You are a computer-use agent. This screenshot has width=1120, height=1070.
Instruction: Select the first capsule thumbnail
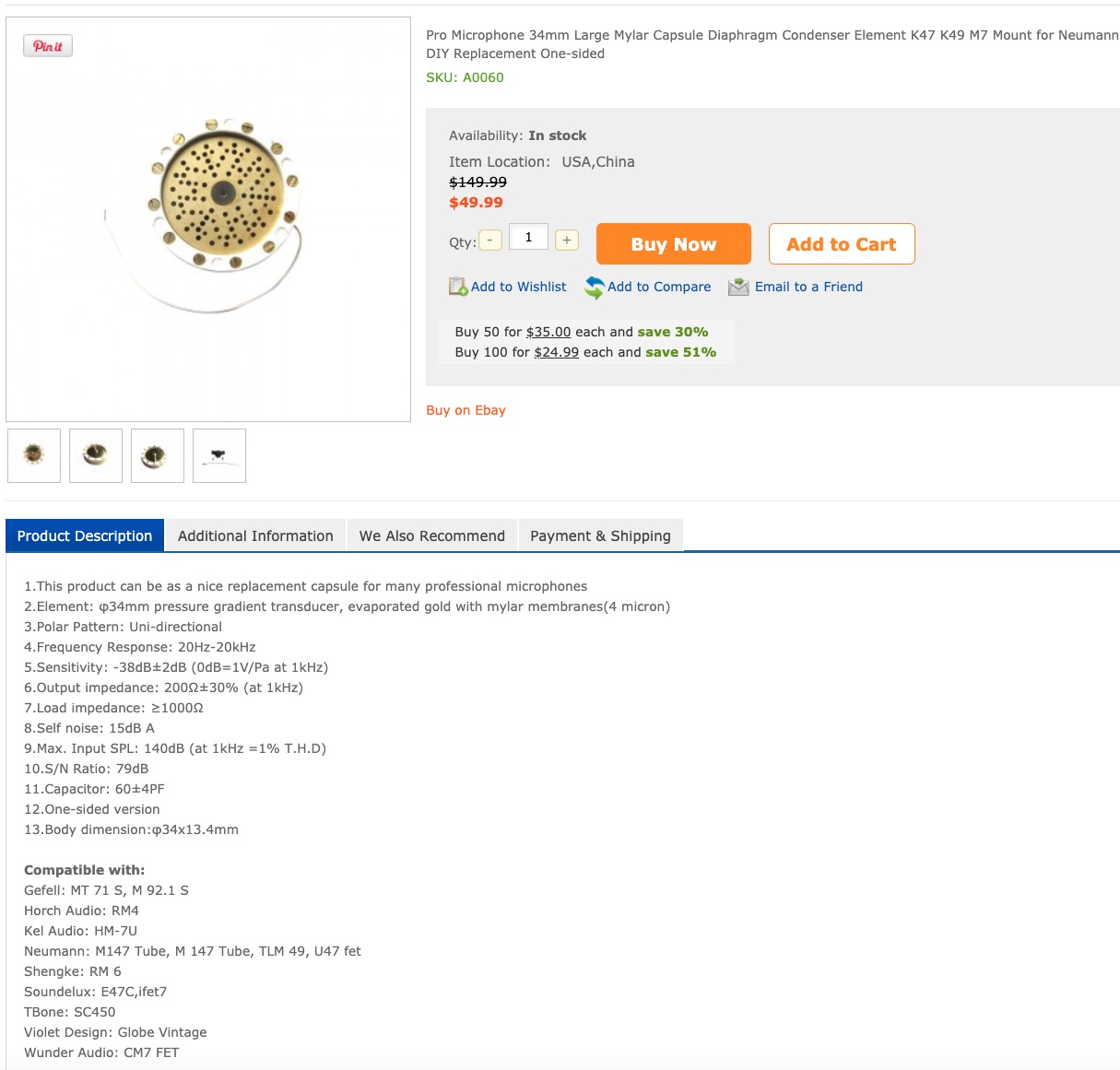tap(34, 455)
